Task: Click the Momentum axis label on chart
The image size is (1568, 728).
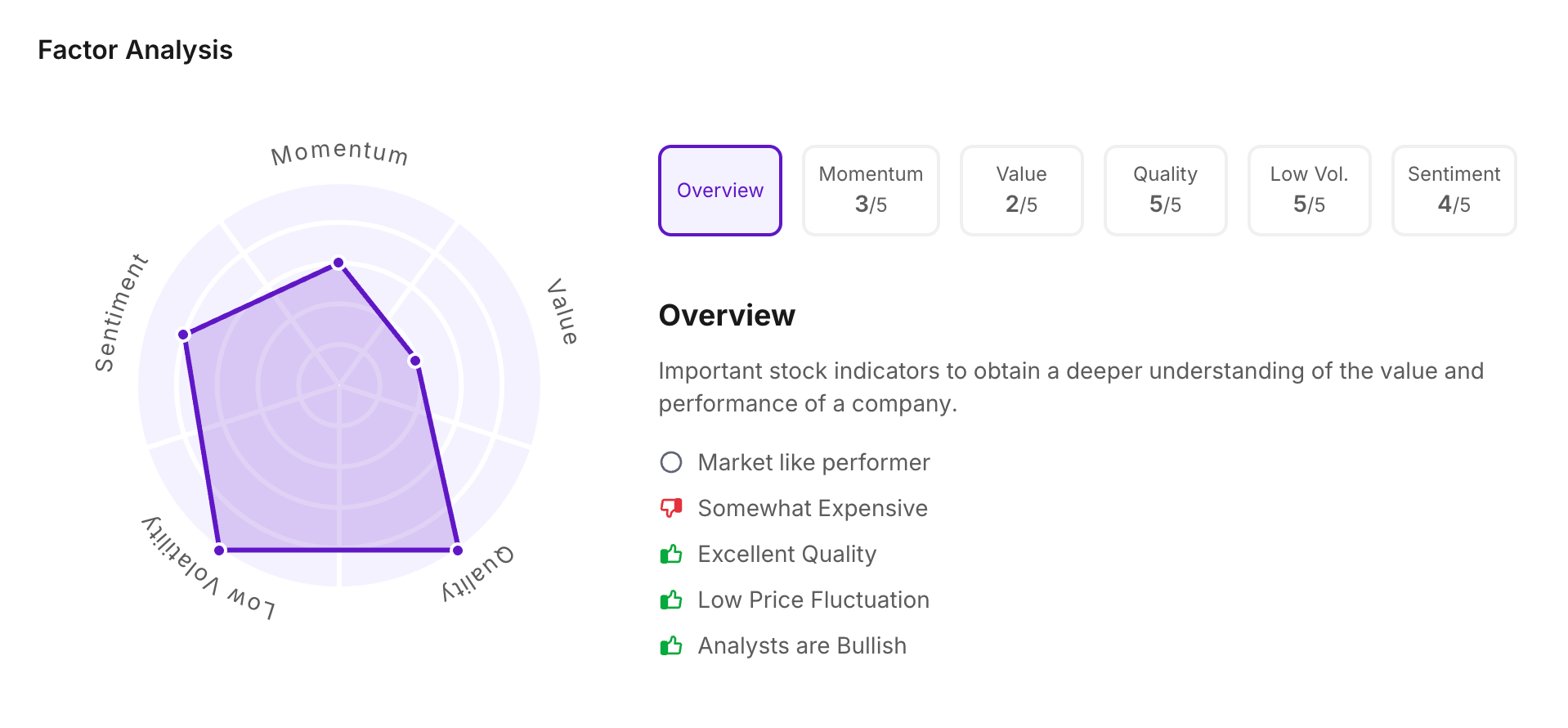Action: 339,153
